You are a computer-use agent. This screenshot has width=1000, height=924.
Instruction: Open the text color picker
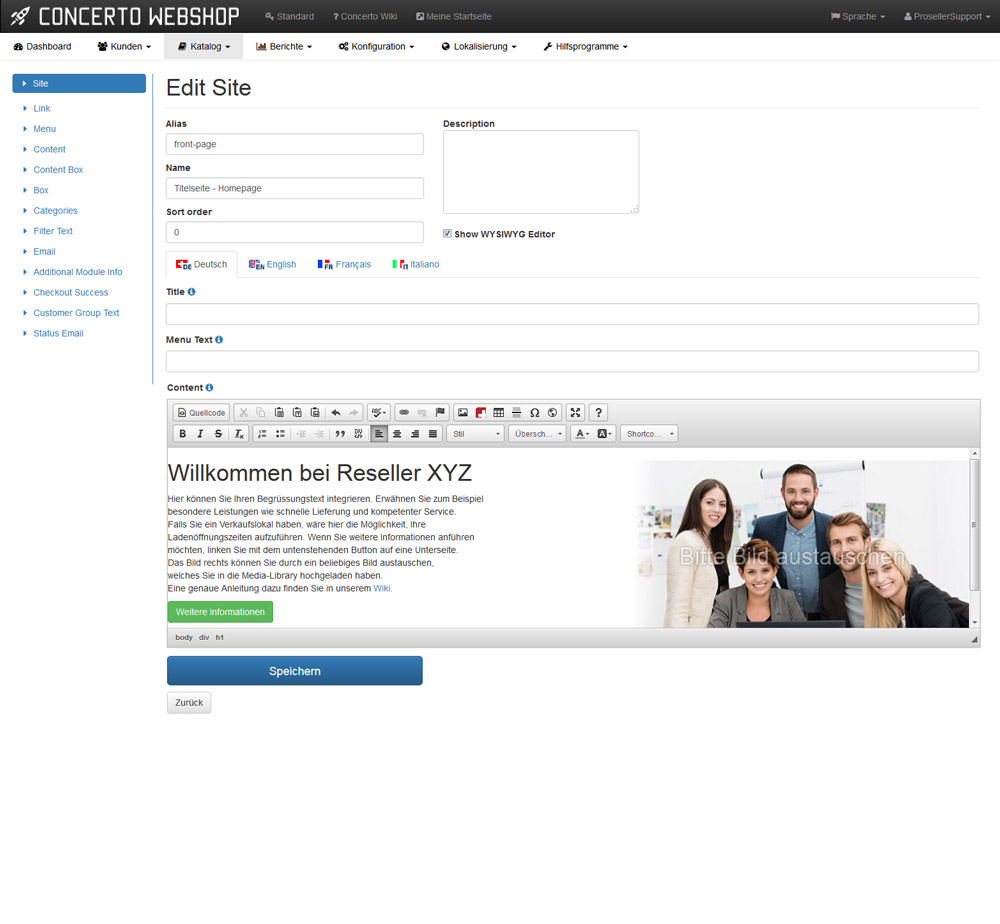[x=582, y=434]
